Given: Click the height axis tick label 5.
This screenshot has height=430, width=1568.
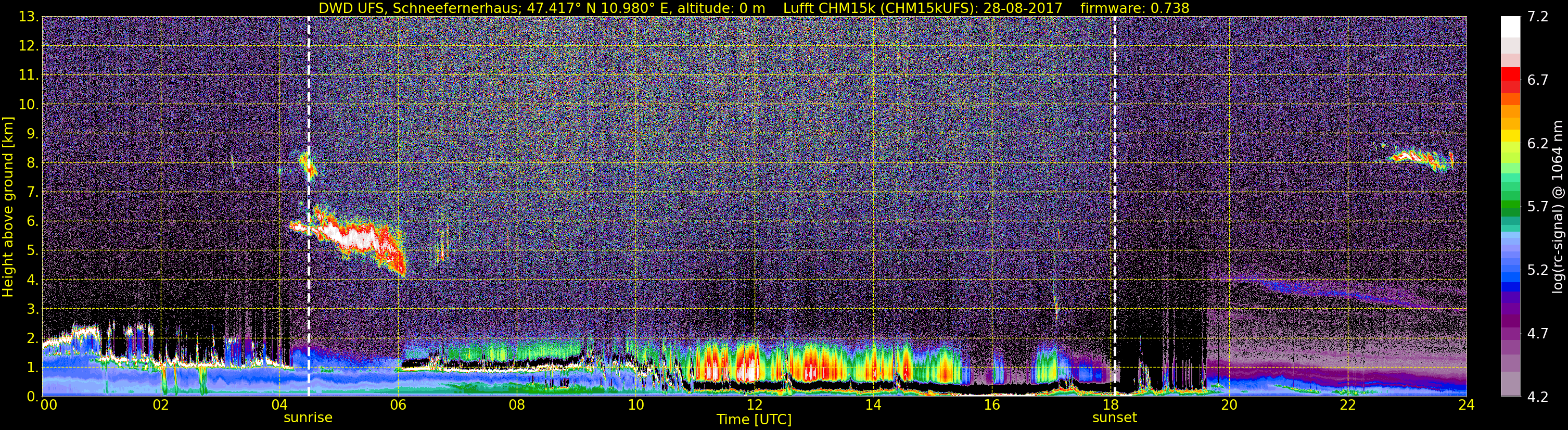Looking at the screenshot, I should click(32, 251).
